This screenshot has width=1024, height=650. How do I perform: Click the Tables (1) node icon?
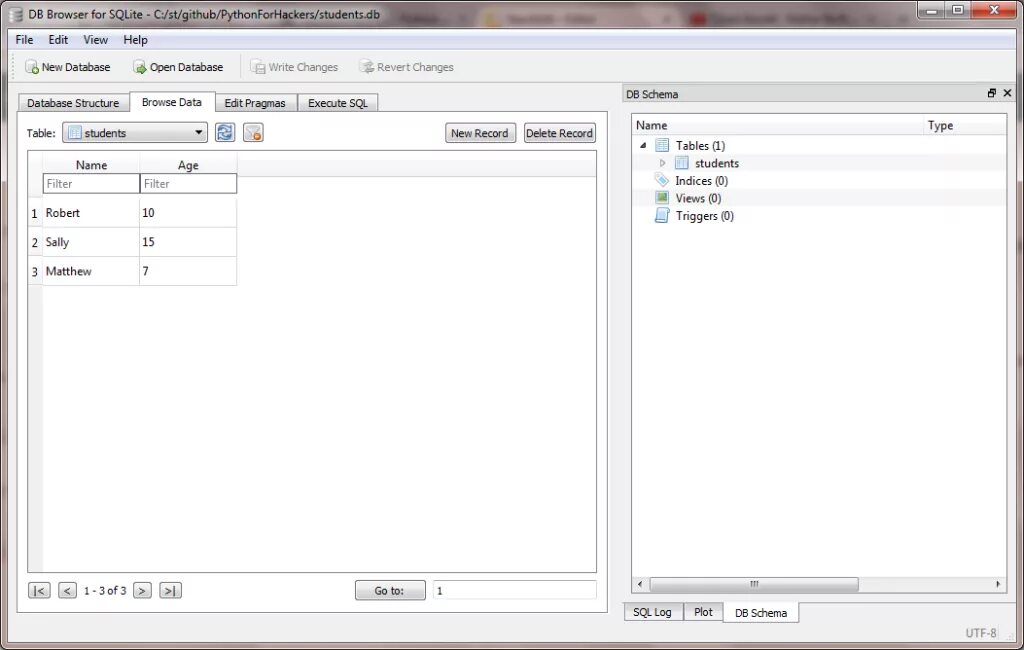pos(662,146)
